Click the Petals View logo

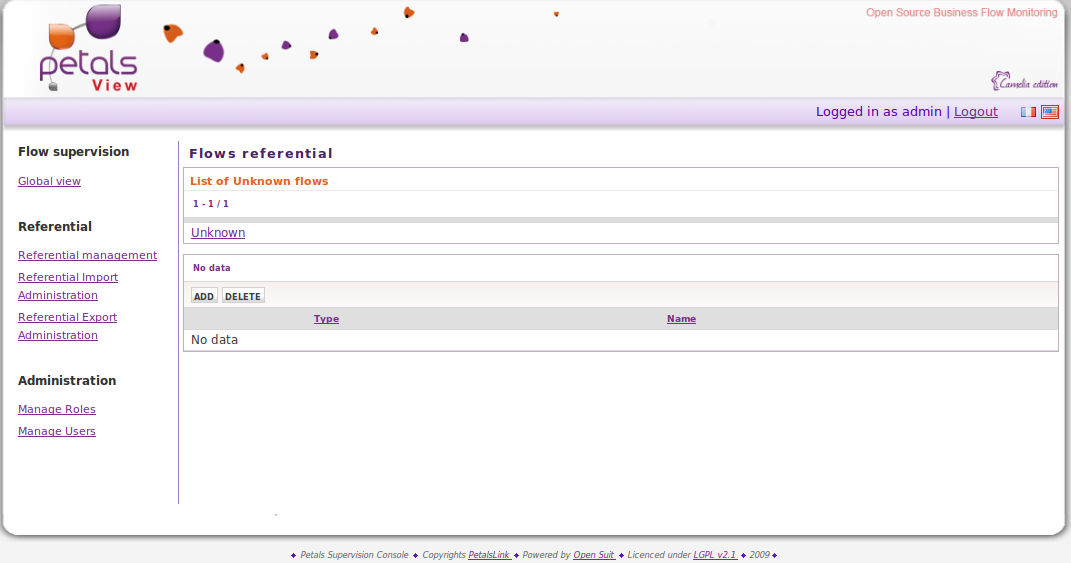coord(88,50)
